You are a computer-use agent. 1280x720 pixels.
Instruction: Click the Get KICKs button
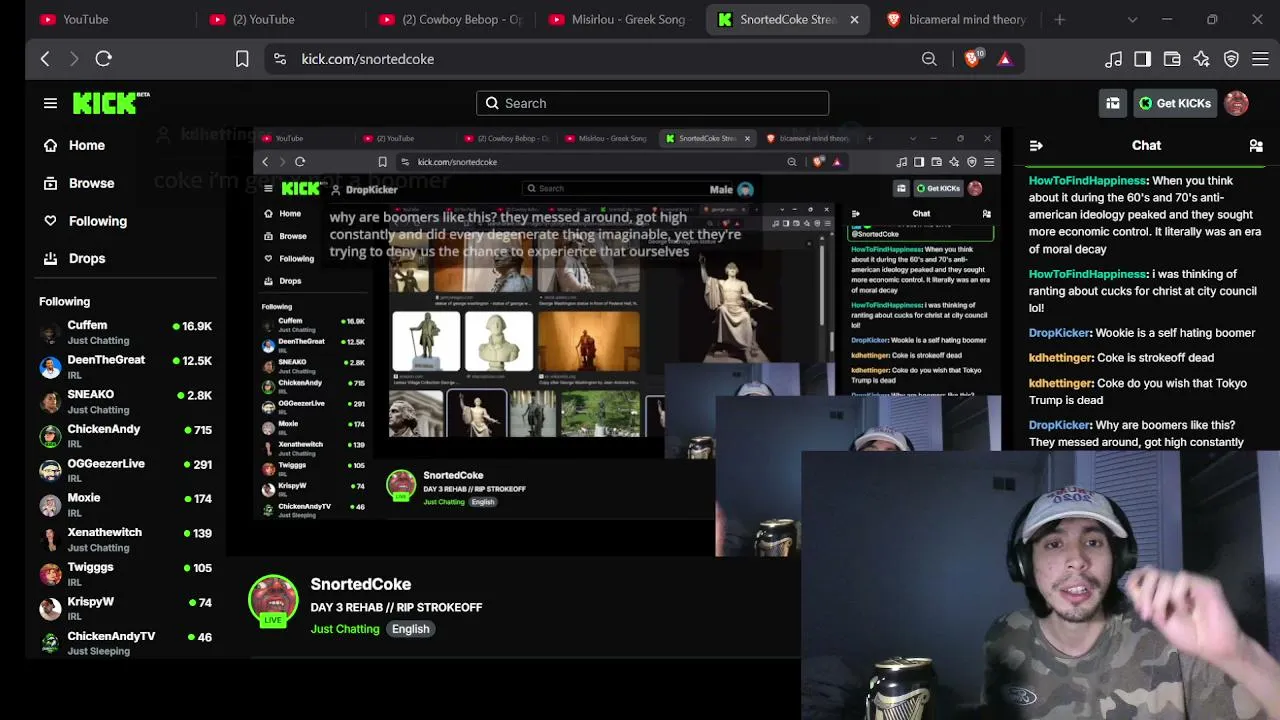(x=1174, y=103)
